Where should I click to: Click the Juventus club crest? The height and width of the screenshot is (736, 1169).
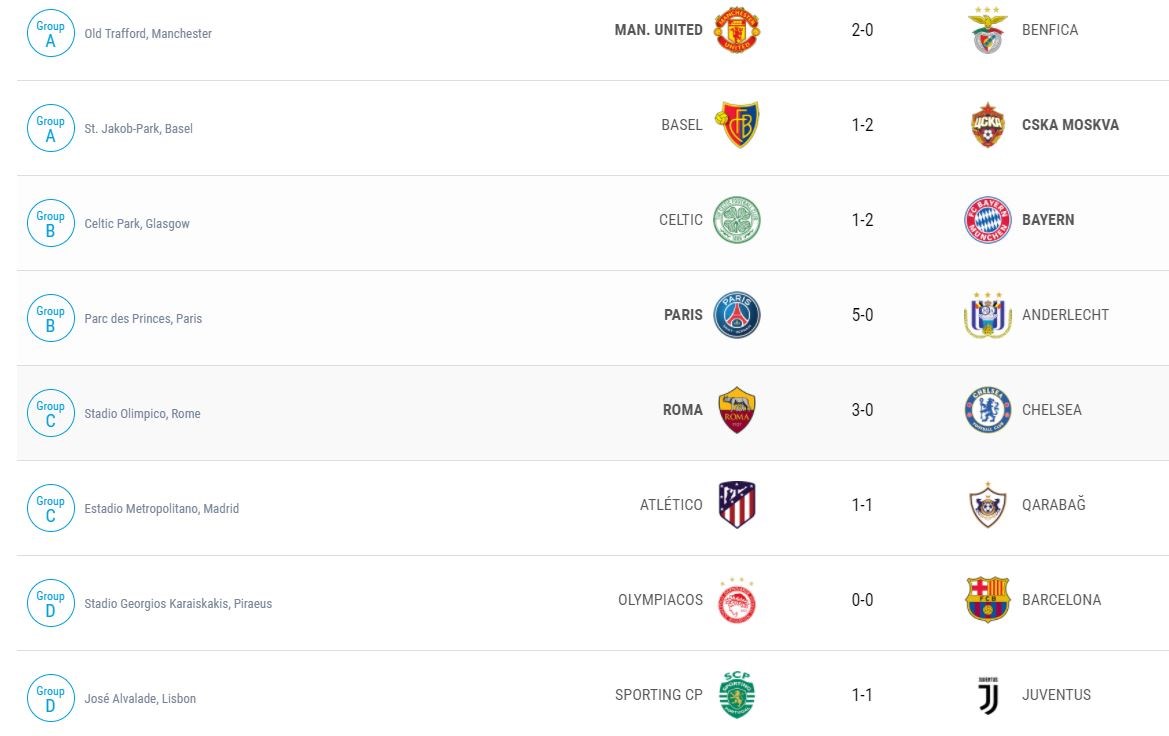987,695
